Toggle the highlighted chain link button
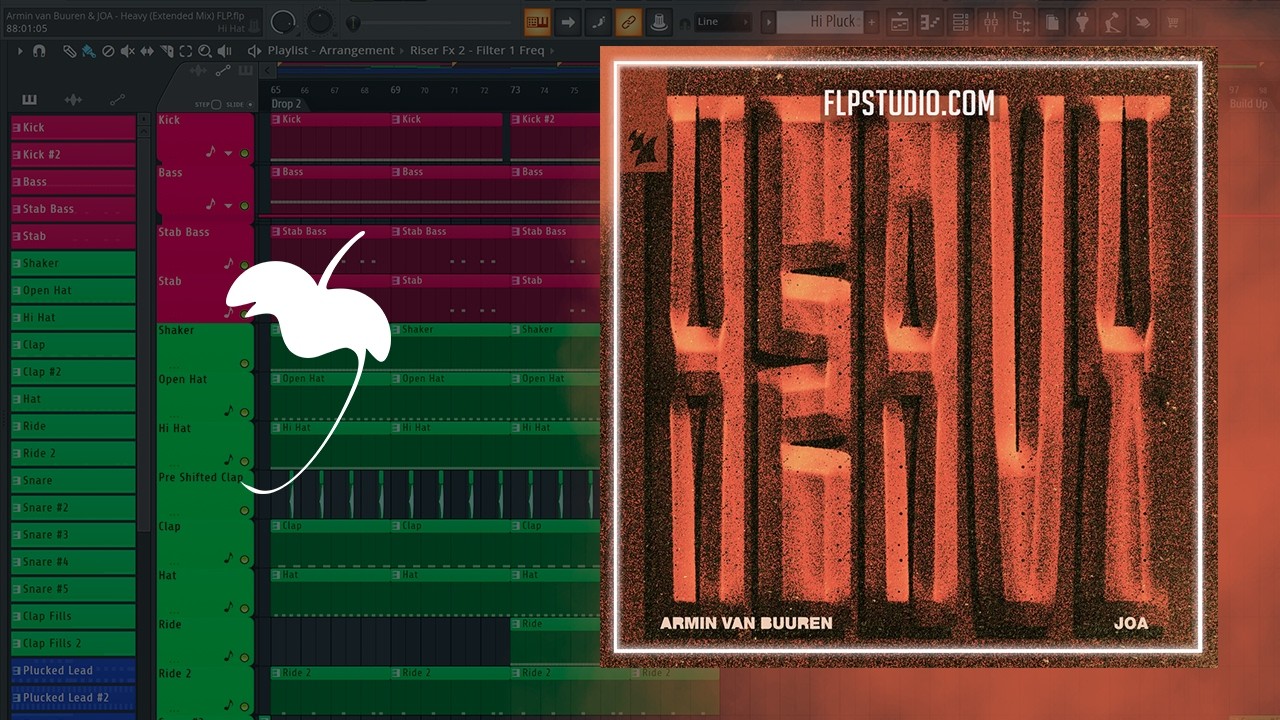 pyautogui.click(x=628, y=21)
